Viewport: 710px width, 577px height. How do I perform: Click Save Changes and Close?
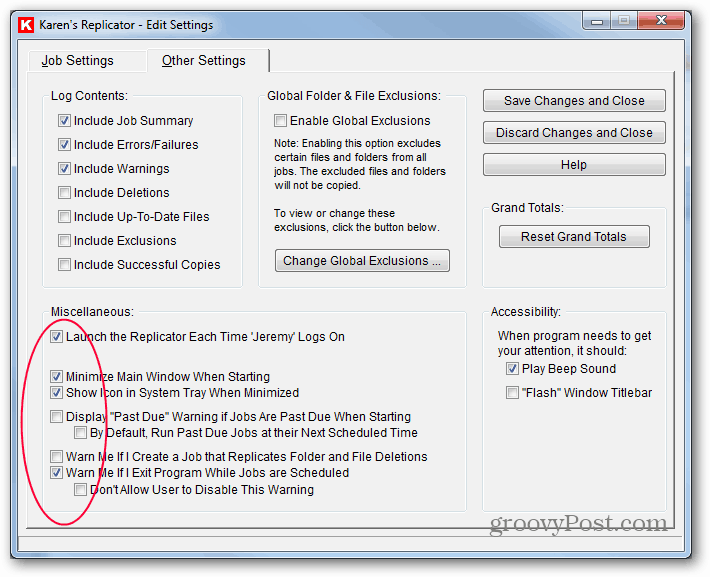point(574,101)
